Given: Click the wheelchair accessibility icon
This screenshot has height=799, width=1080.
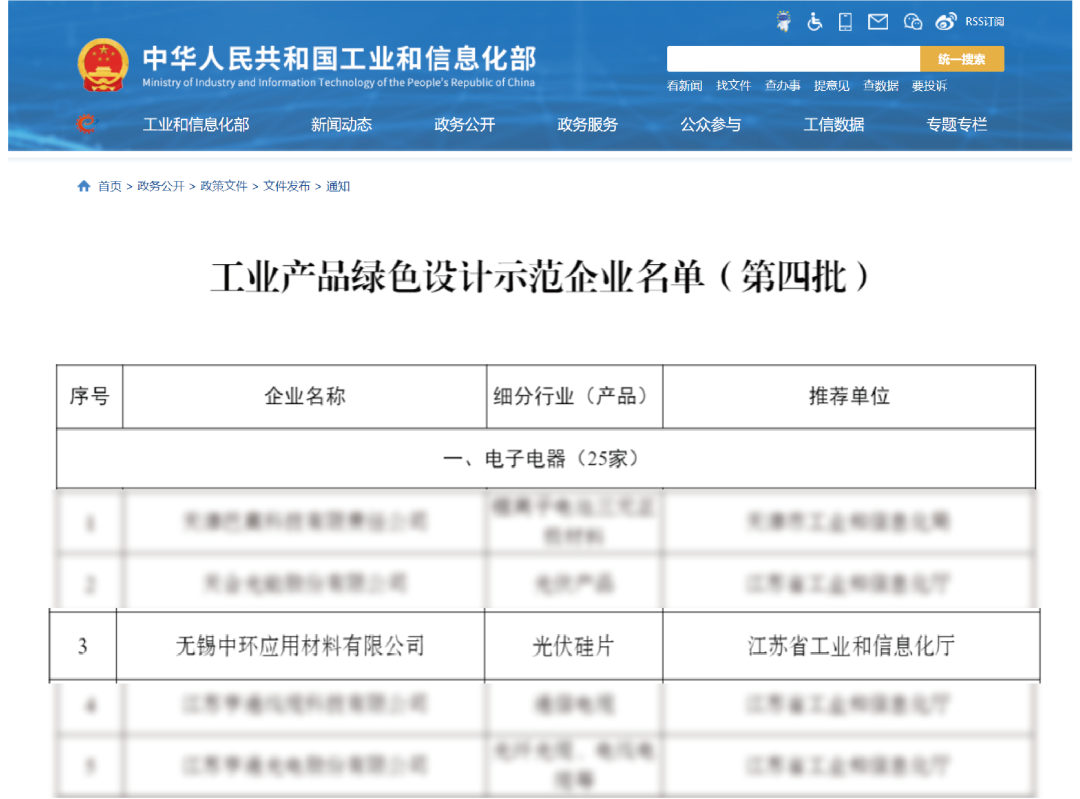Looking at the screenshot, I should coord(815,21).
